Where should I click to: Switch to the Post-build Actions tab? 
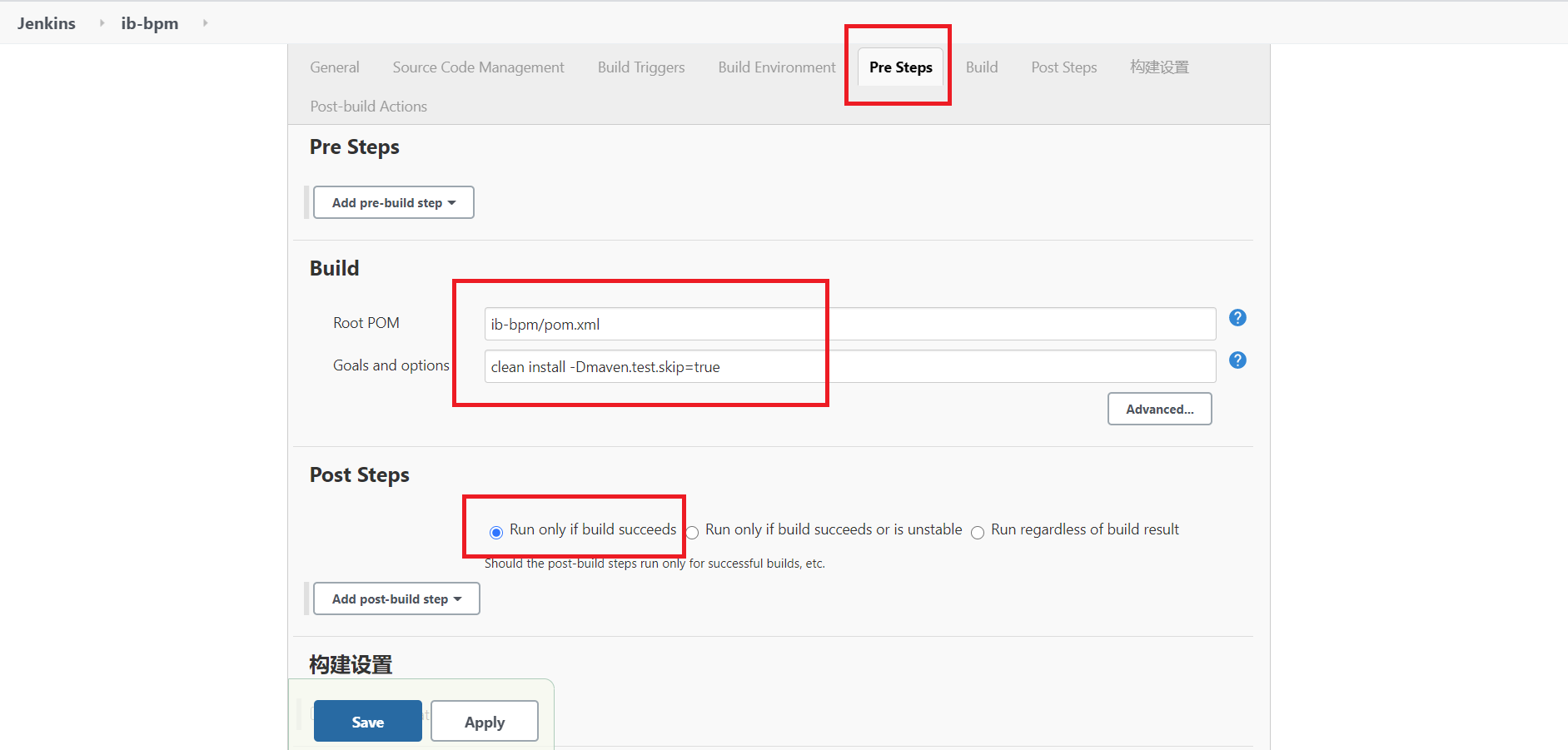(368, 107)
